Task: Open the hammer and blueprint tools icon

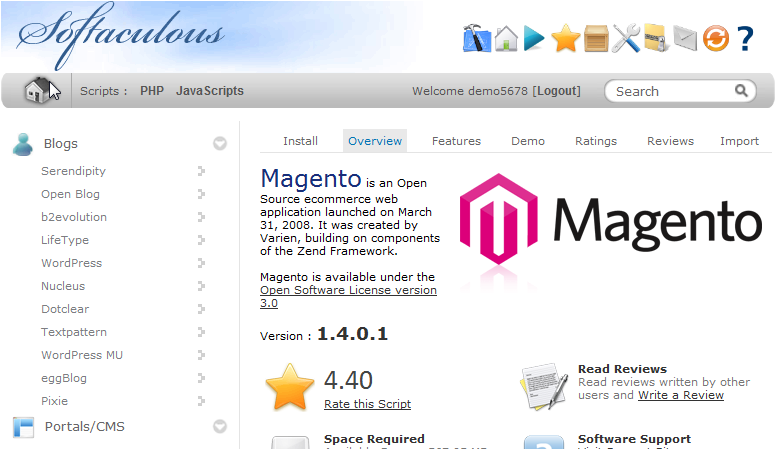Action: (477, 38)
